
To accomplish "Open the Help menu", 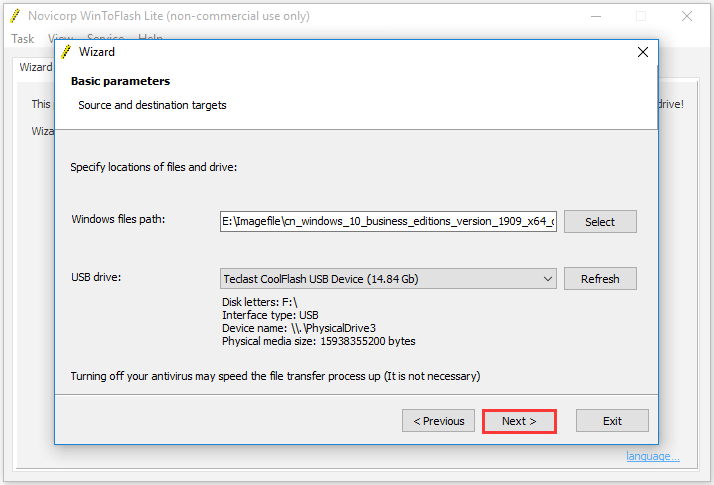I will pyautogui.click(x=150, y=36).
